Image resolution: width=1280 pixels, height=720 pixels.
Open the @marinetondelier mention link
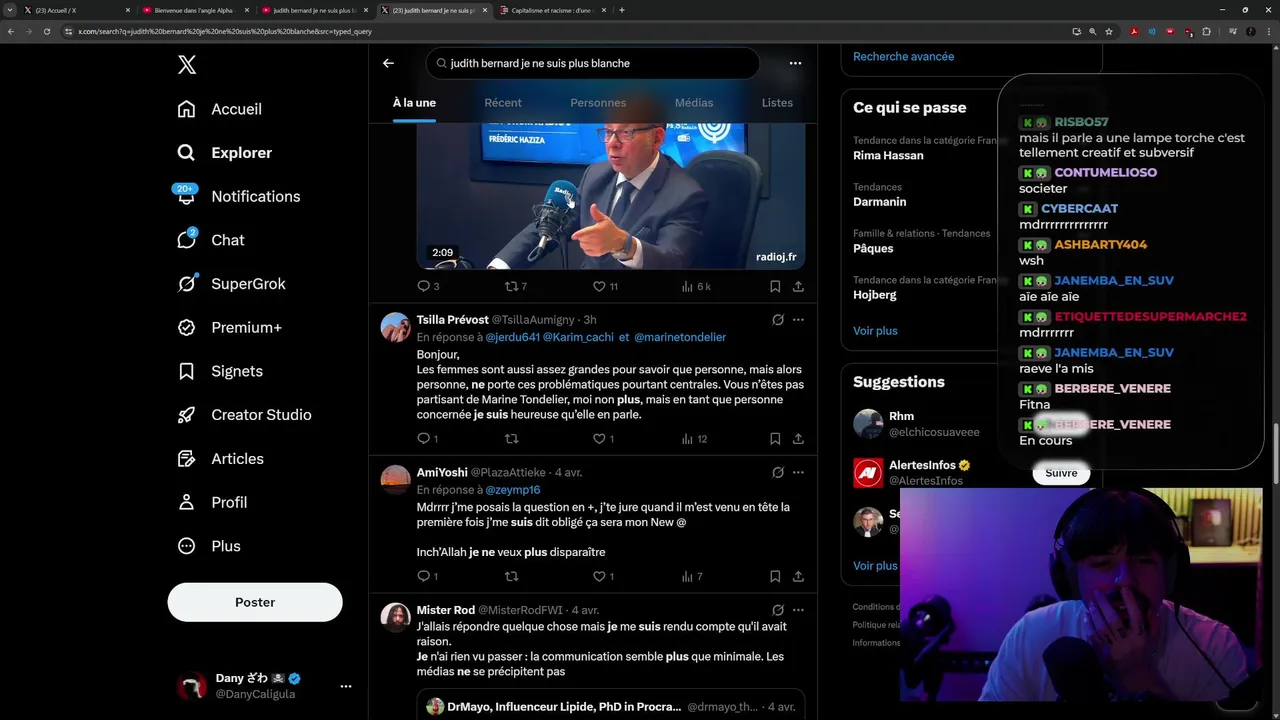680,338
